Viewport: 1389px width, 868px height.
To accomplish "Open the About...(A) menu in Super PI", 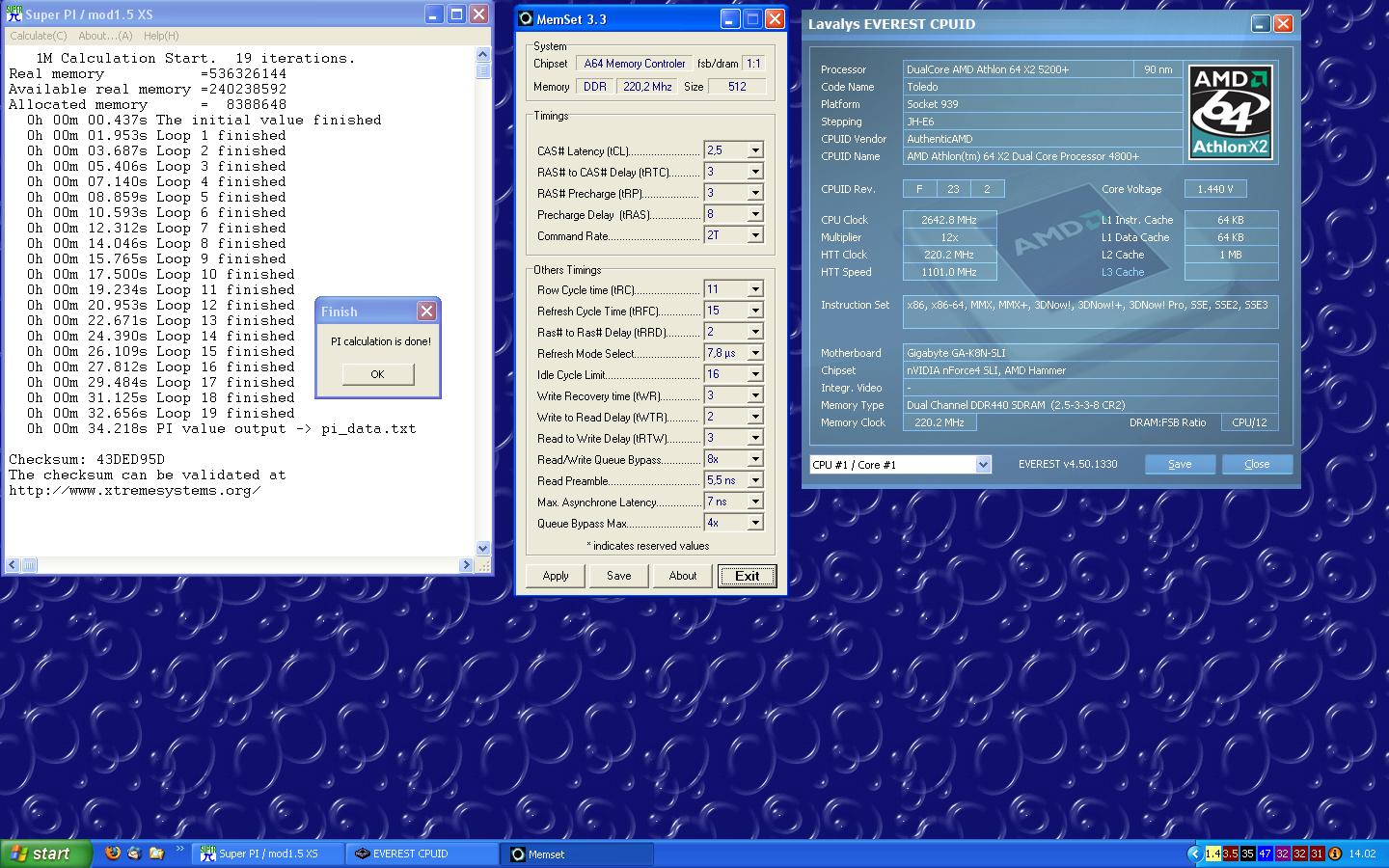I will 105,36.
